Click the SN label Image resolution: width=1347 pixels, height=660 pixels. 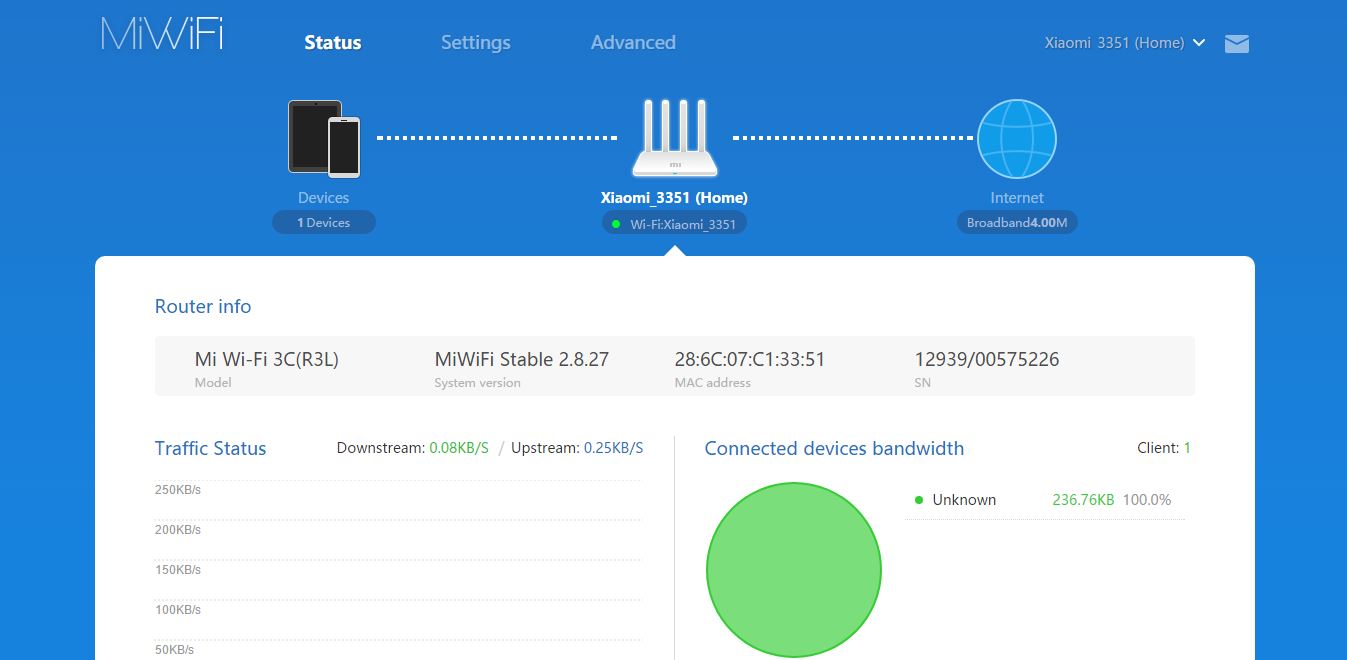[922, 383]
